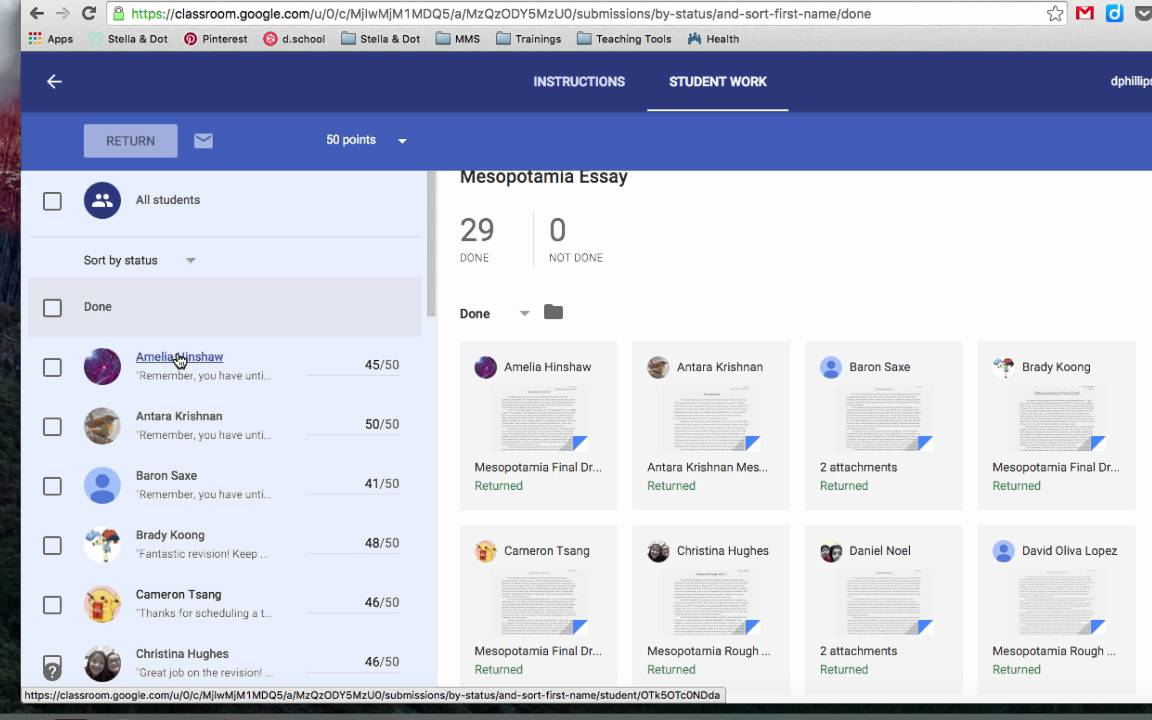Click the RETURN button
This screenshot has width=1152, height=720.
130,140
